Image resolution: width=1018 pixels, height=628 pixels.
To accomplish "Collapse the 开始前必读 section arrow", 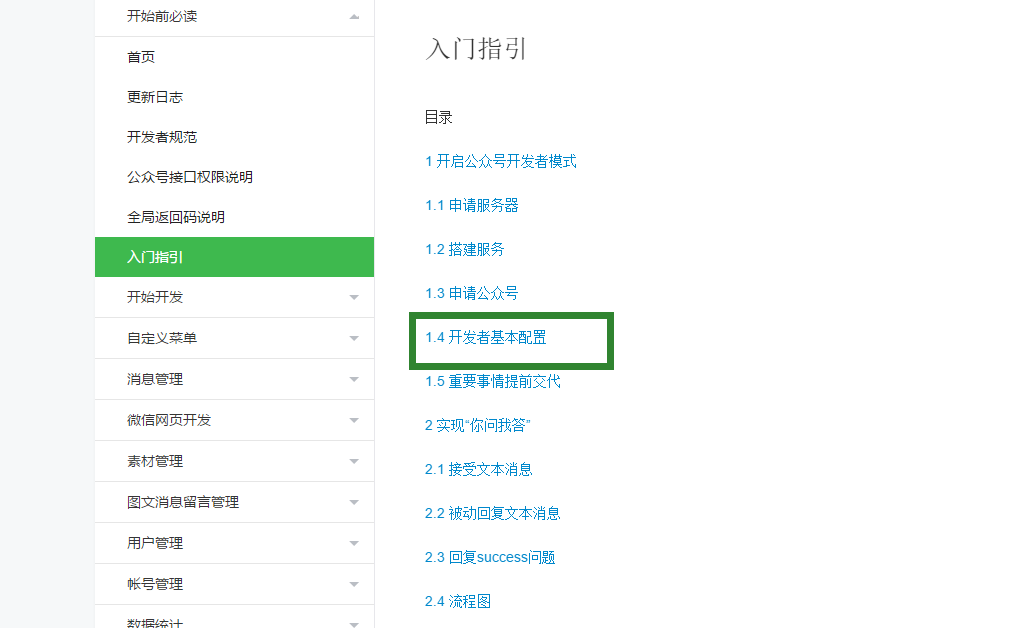I will click(x=354, y=16).
